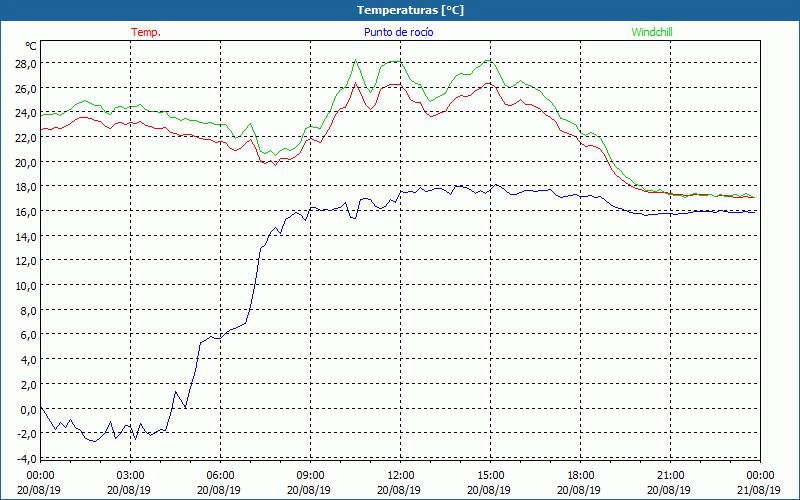Click the Temperaturas [°C] chart title
The image size is (800, 500).
click(x=410, y=10)
